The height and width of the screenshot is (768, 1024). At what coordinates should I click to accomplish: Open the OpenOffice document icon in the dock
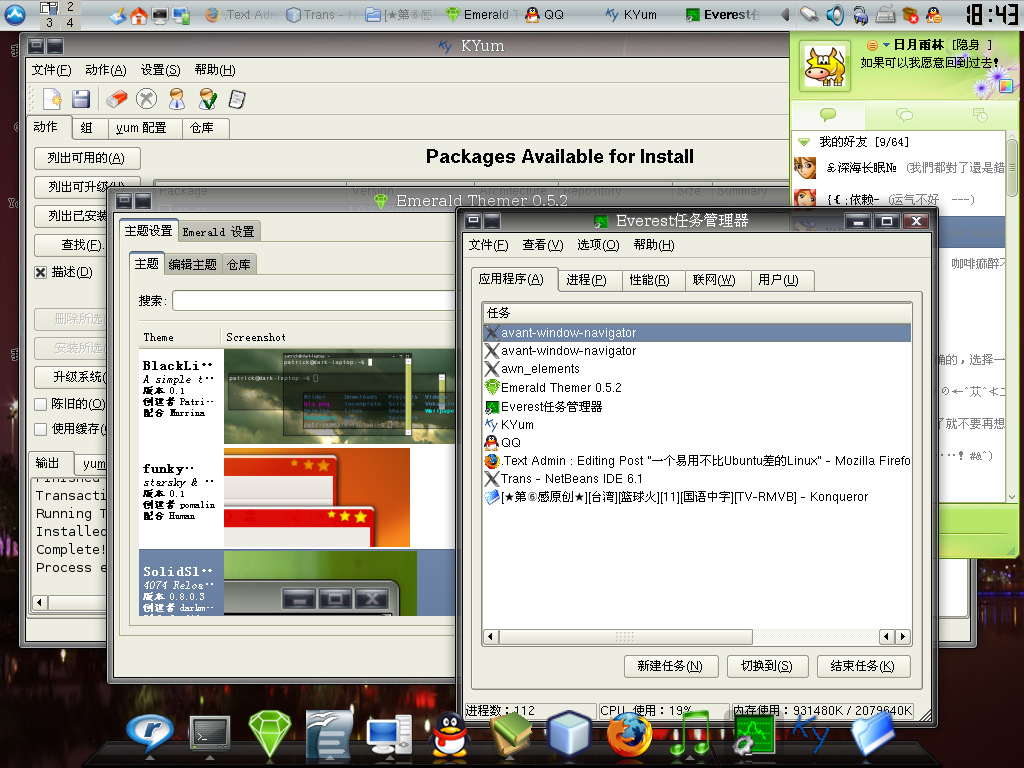coord(329,734)
